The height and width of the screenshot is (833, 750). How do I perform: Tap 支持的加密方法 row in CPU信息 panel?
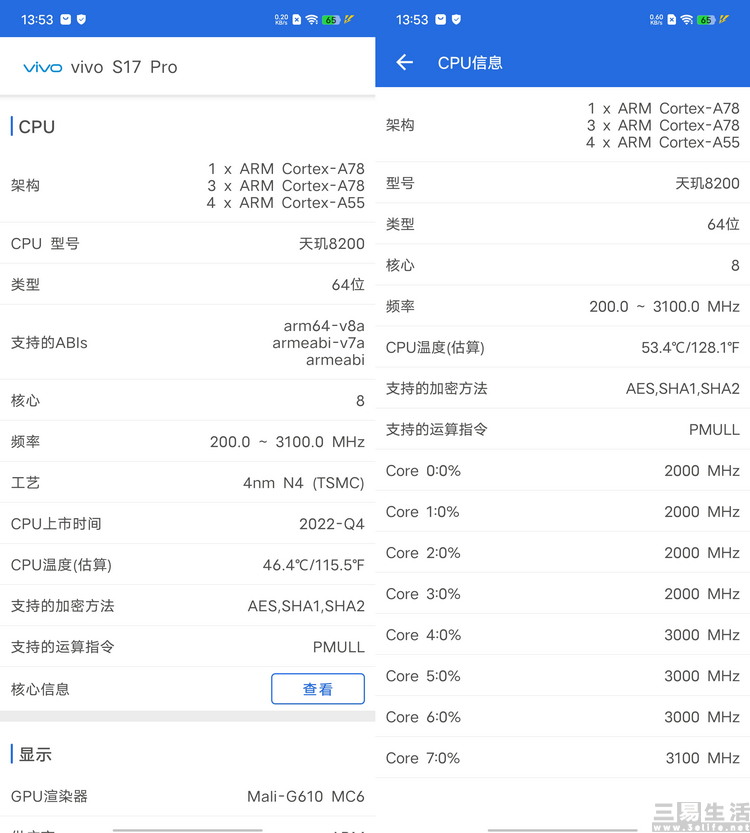tap(562, 388)
